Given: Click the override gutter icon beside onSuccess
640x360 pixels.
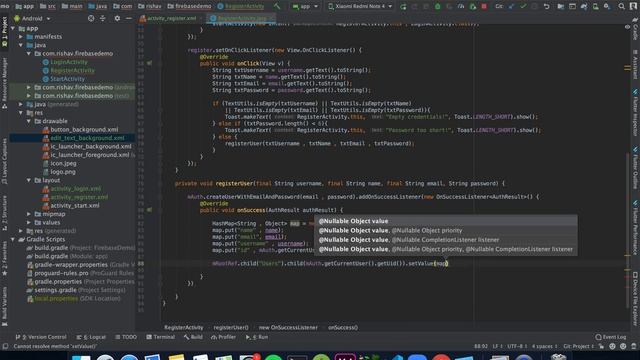Looking at the screenshot, I should 149,210.
